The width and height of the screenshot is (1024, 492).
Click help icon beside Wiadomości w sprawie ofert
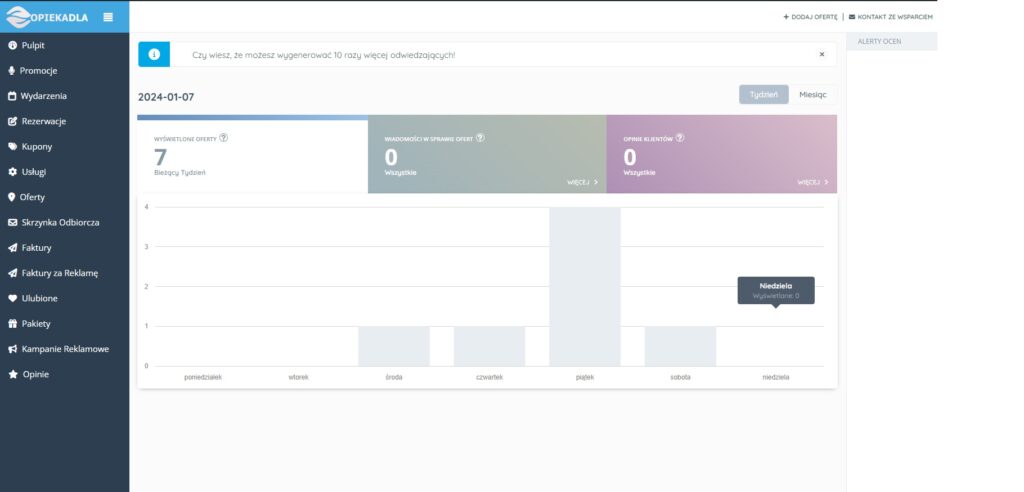point(481,138)
